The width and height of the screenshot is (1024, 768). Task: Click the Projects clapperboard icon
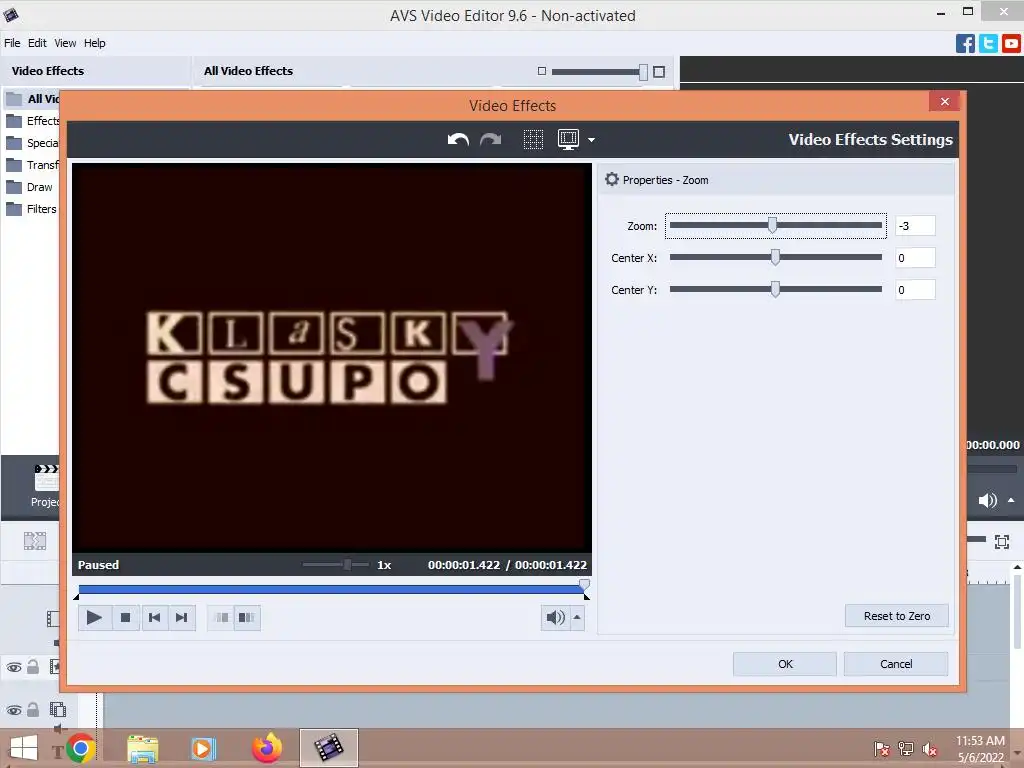46,478
